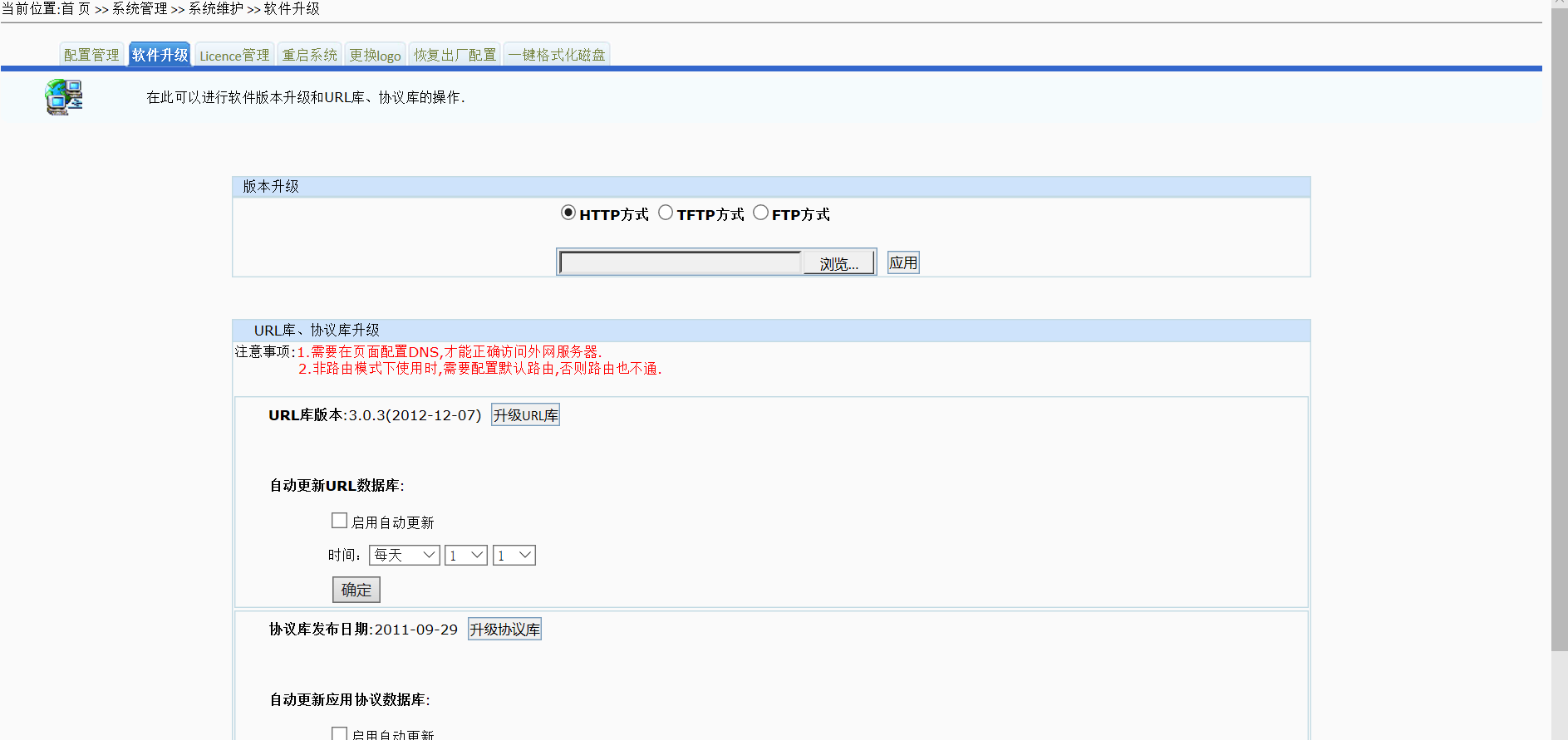Enable 启用自动更新 for the URL database
Image resolution: width=1568 pixels, height=740 pixels.
click(x=339, y=521)
